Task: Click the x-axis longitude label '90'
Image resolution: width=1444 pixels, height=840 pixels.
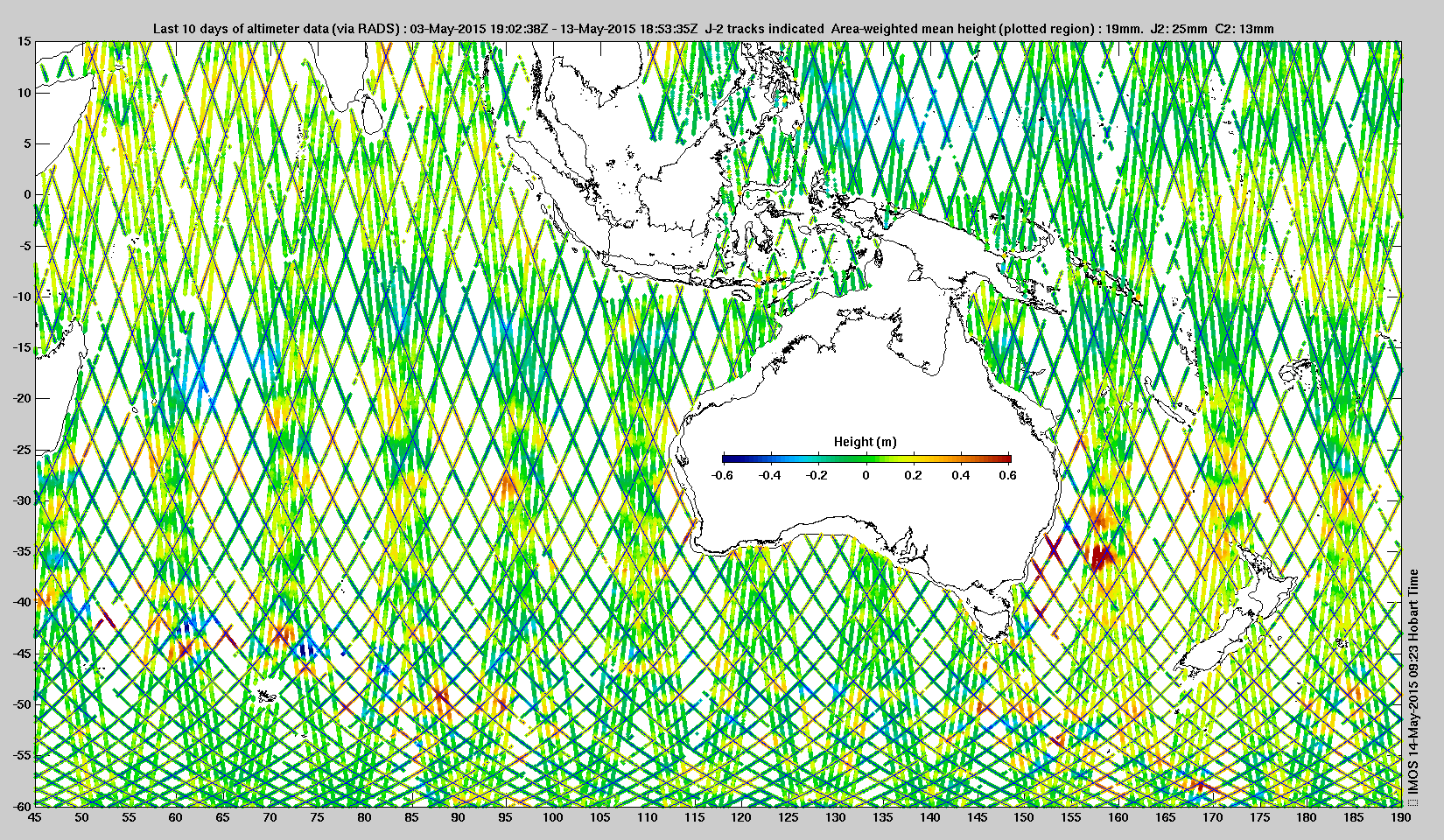Action: tap(458, 817)
